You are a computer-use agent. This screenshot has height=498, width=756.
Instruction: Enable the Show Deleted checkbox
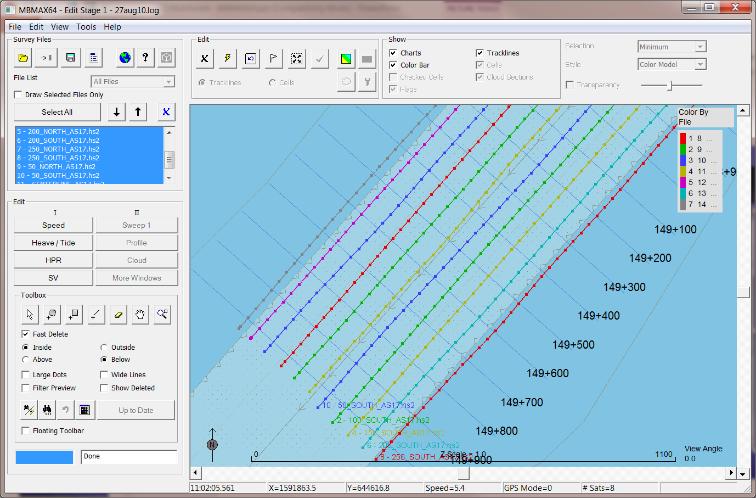104,388
